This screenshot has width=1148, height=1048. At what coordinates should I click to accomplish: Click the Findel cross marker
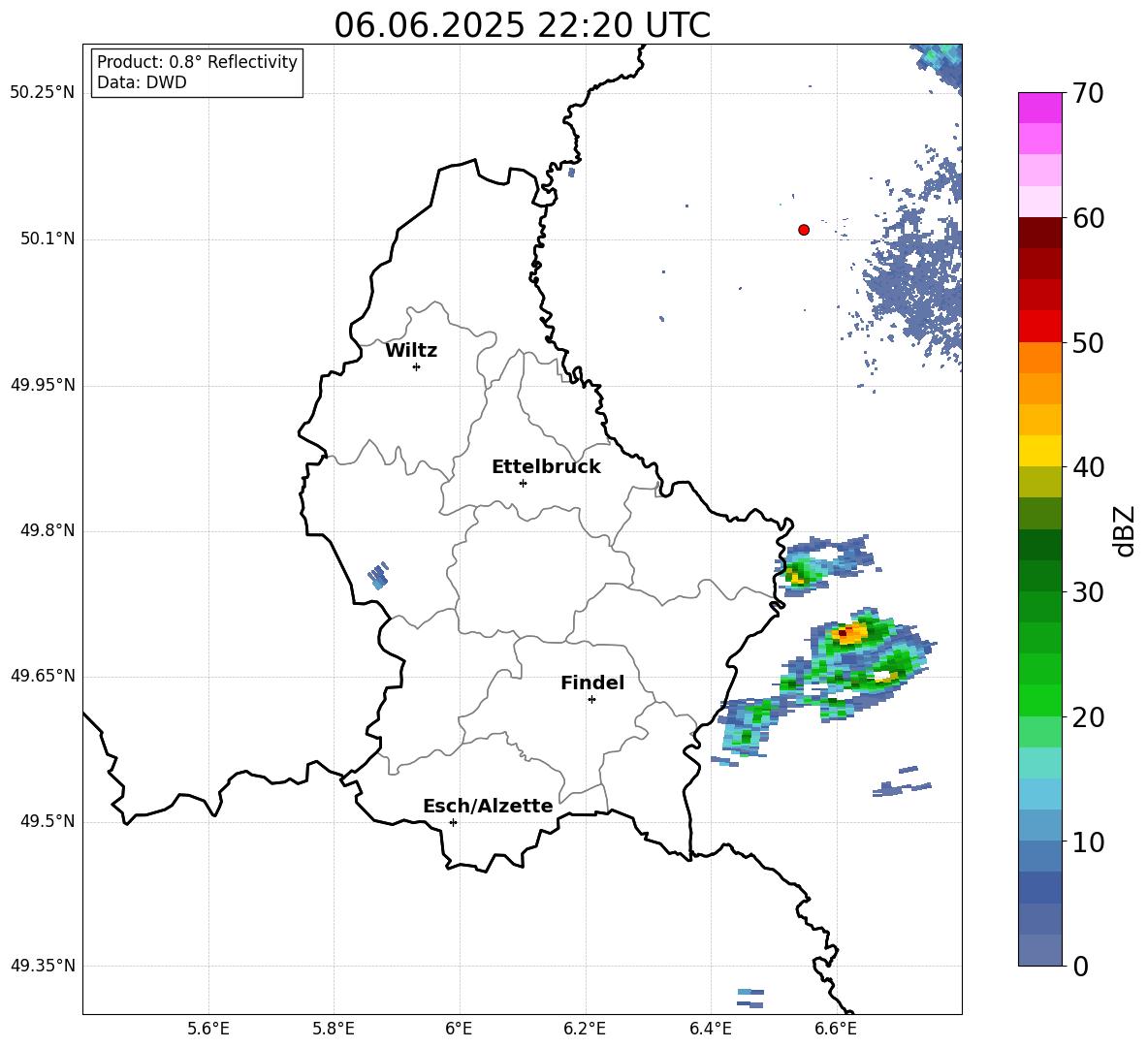tap(591, 700)
